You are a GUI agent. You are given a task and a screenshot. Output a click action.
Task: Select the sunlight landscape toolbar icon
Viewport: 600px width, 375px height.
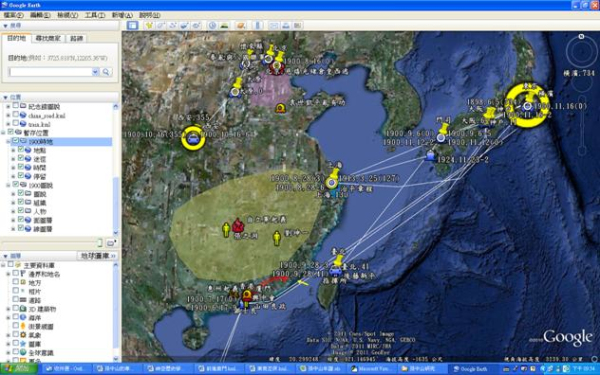coord(225,25)
